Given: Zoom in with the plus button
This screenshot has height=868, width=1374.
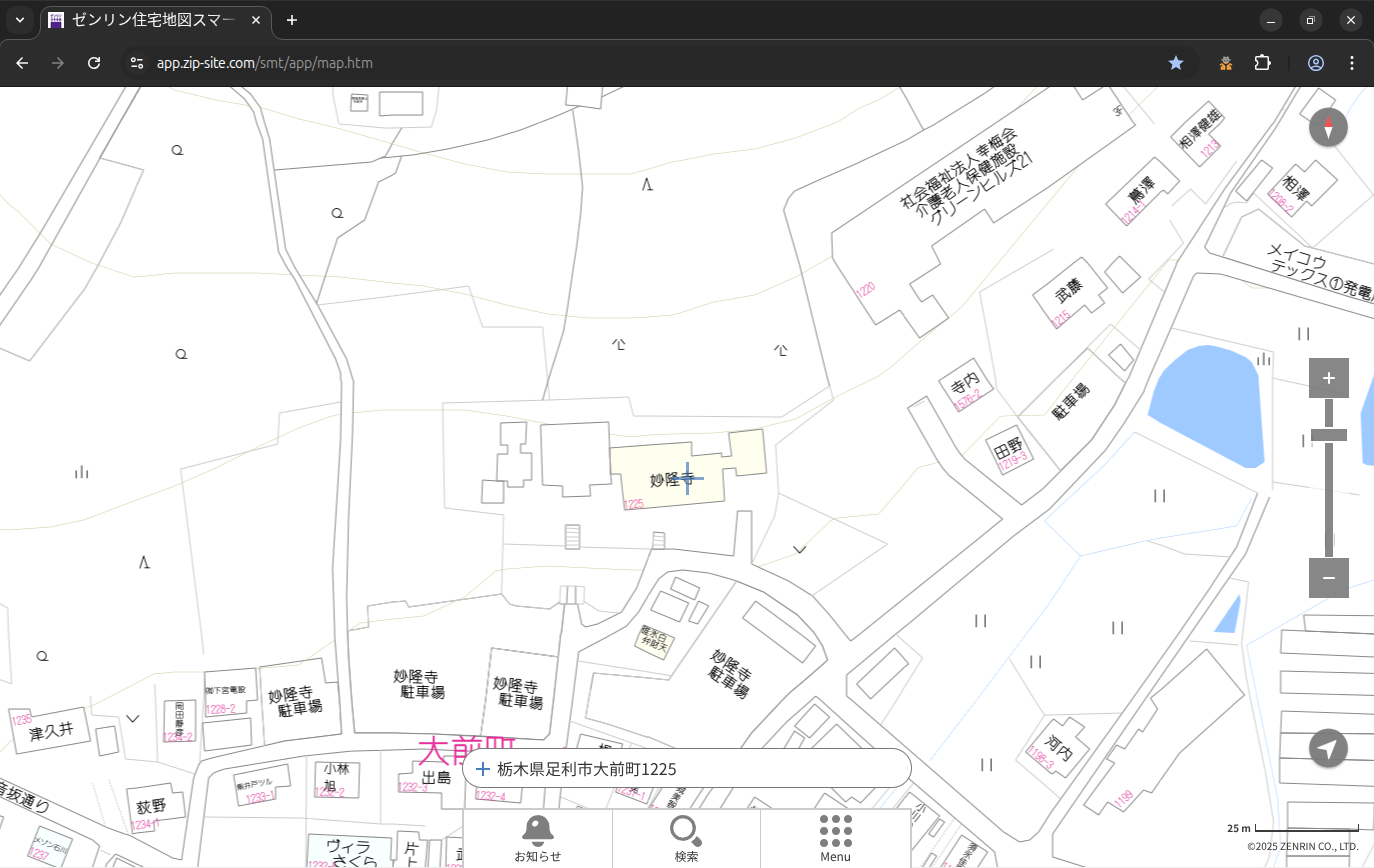Looking at the screenshot, I should tap(1328, 378).
